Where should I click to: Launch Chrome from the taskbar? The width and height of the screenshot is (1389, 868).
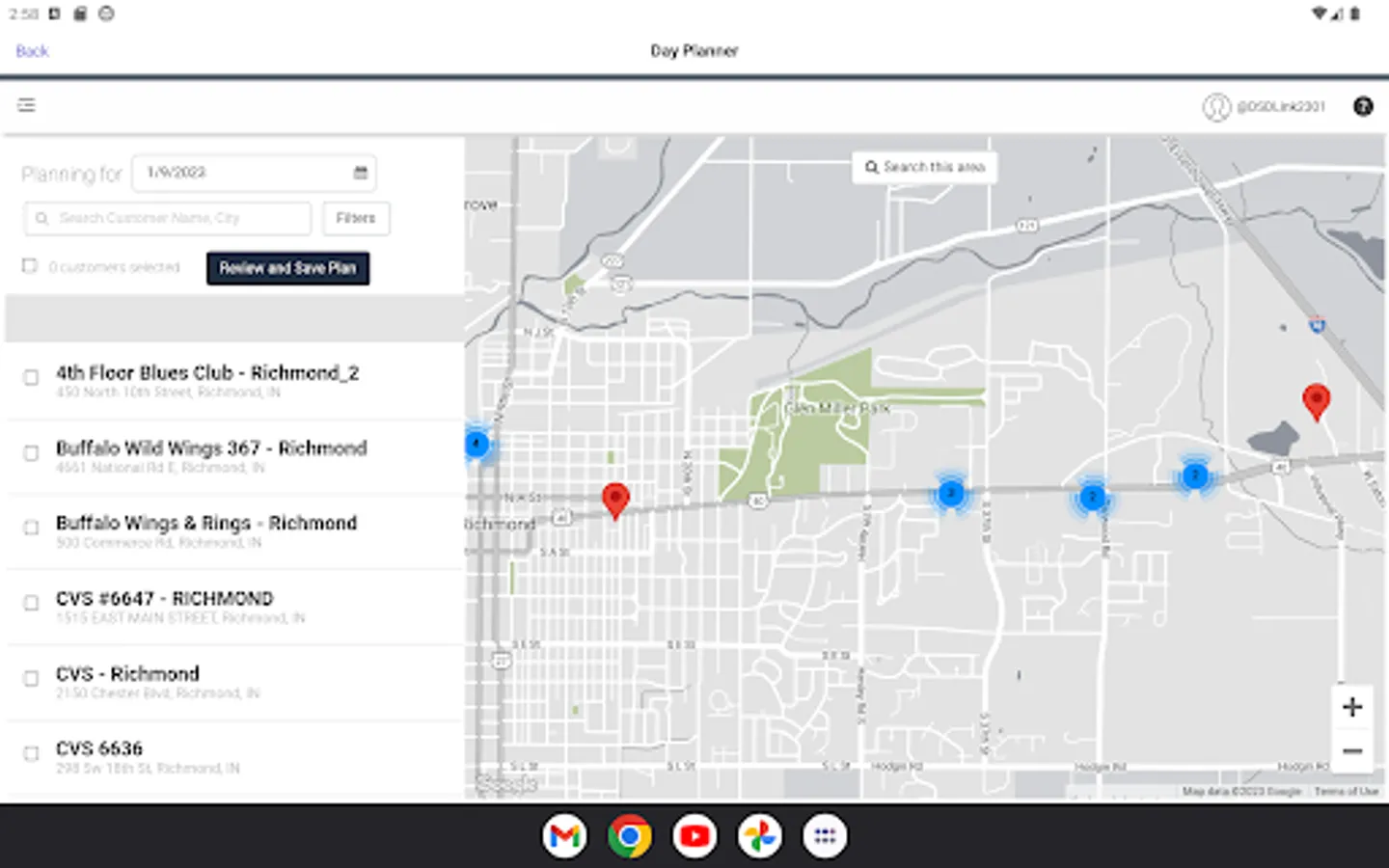click(x=630, y=836)
